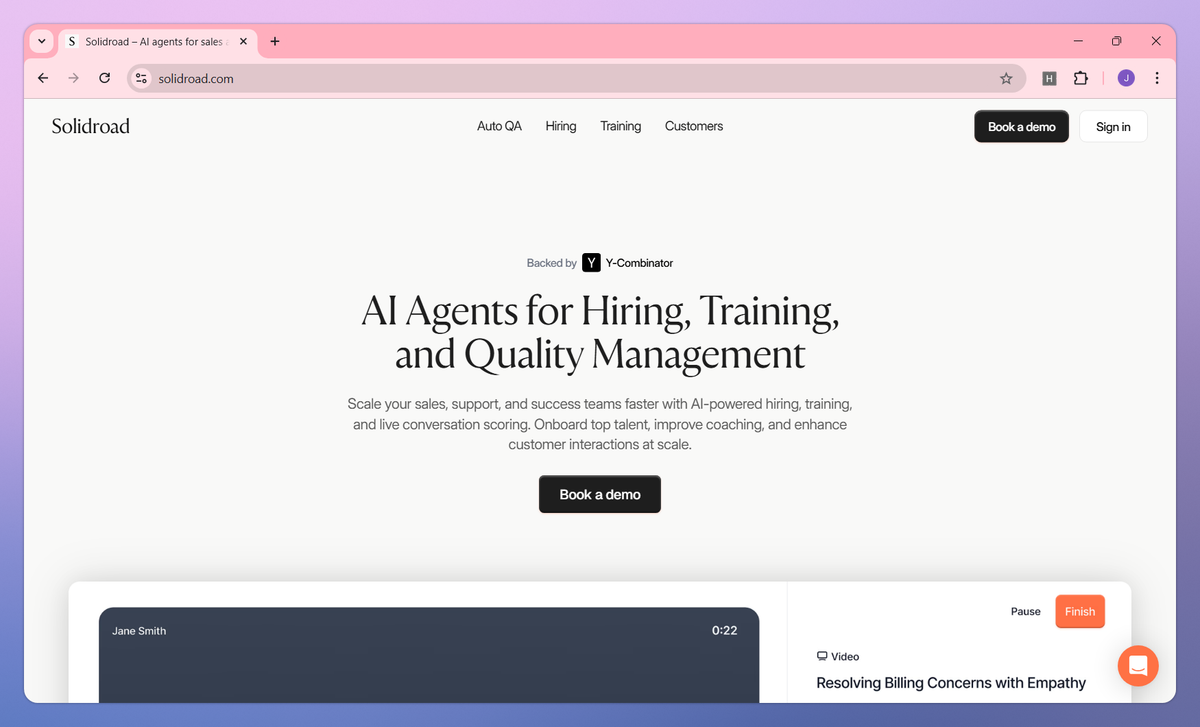Click Book a demo below hero text
The image size is (1200, 727).
tap(600, 494)
